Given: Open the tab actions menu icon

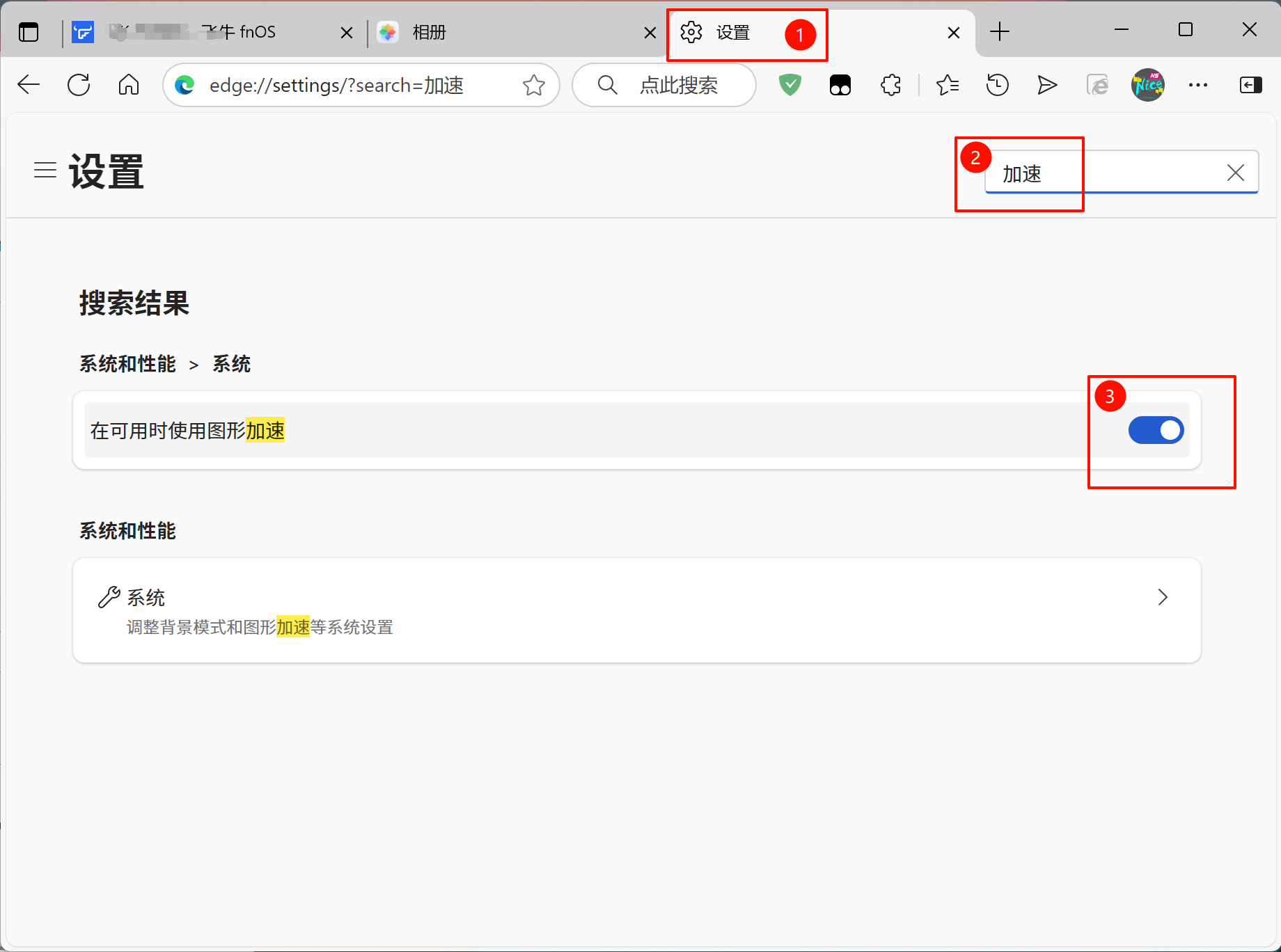Looking at the screenshot, I should (x=29, y=32).
